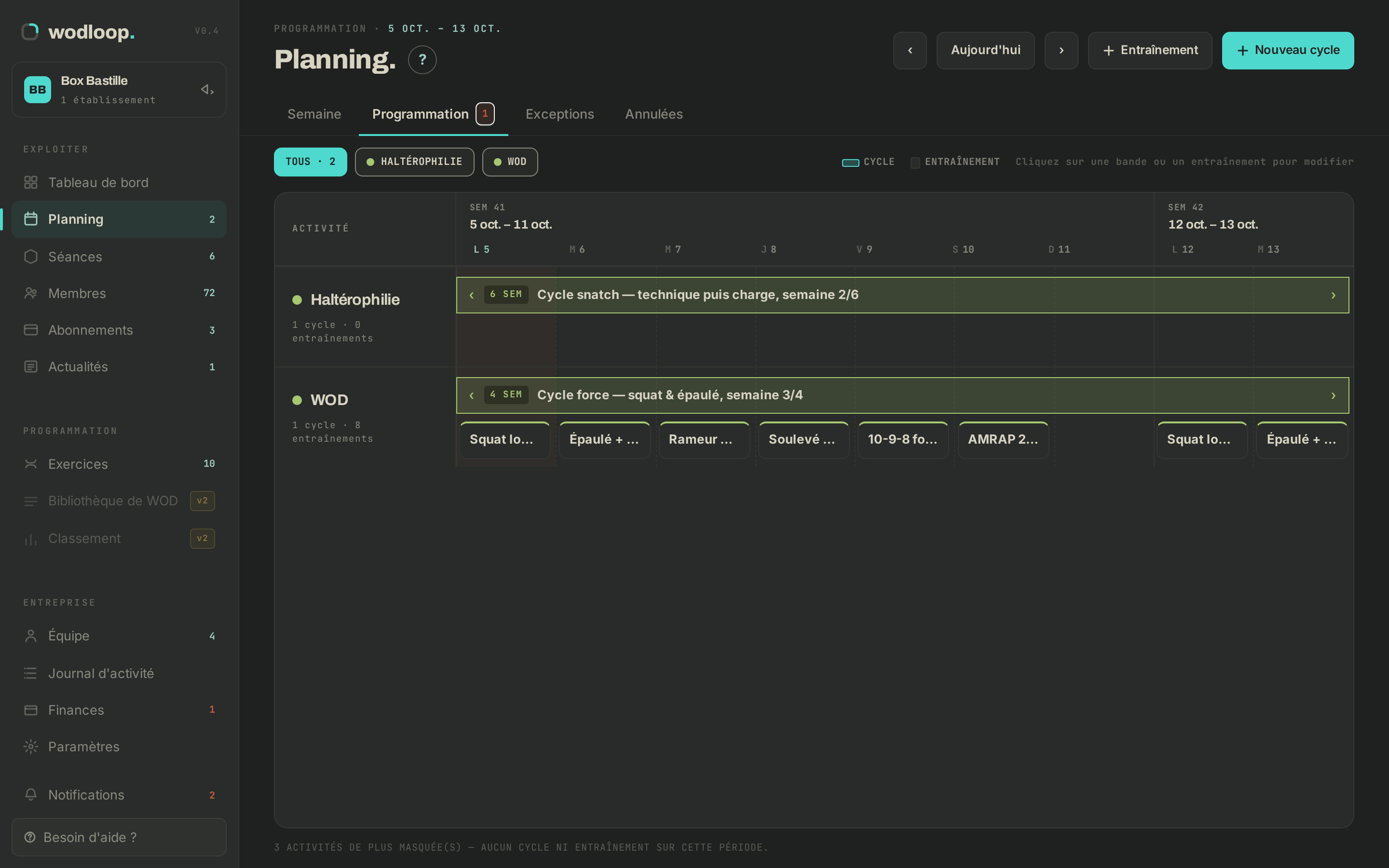Click left chevron on Cycle snatch band
The image size is (1389, 868).
click(x=471, y=295)
